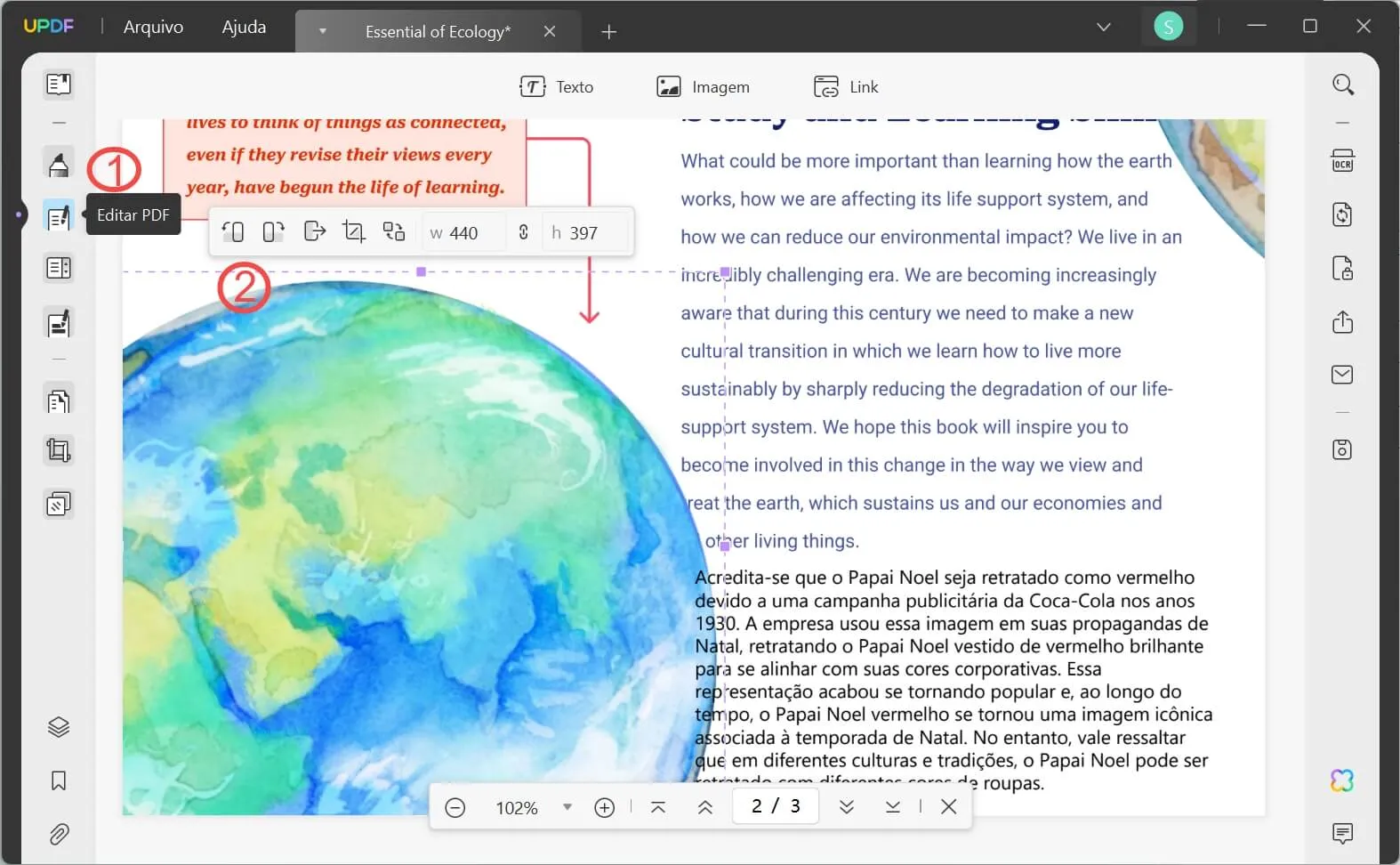Close the Essential of Ecology tab

pyautogui.click(x=550, y=32)
